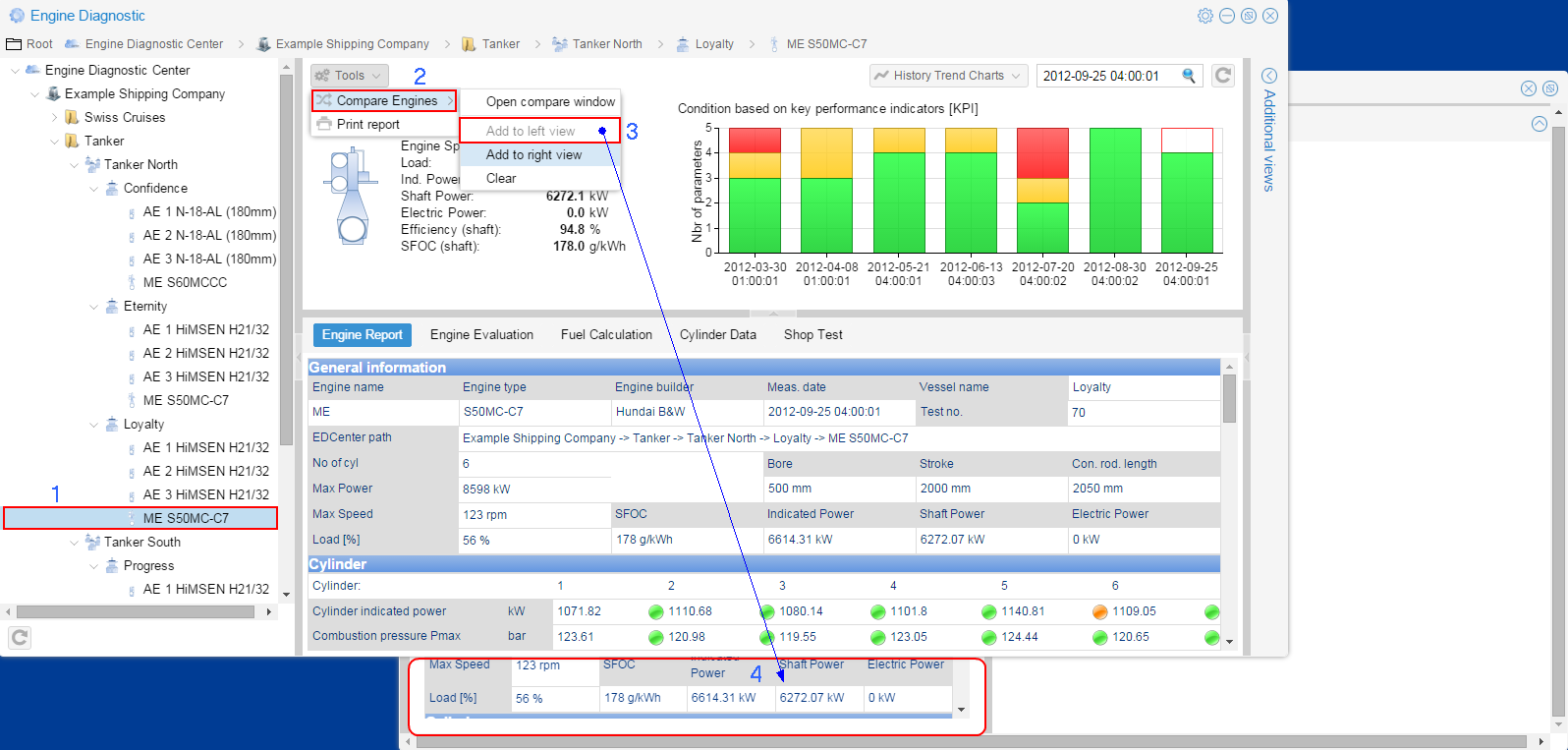The width and height of the screenshot is (1568, 750).
Task: Click Meas. date value 2012-09-25 04:00:01
Action: click(x=824, y=413)
